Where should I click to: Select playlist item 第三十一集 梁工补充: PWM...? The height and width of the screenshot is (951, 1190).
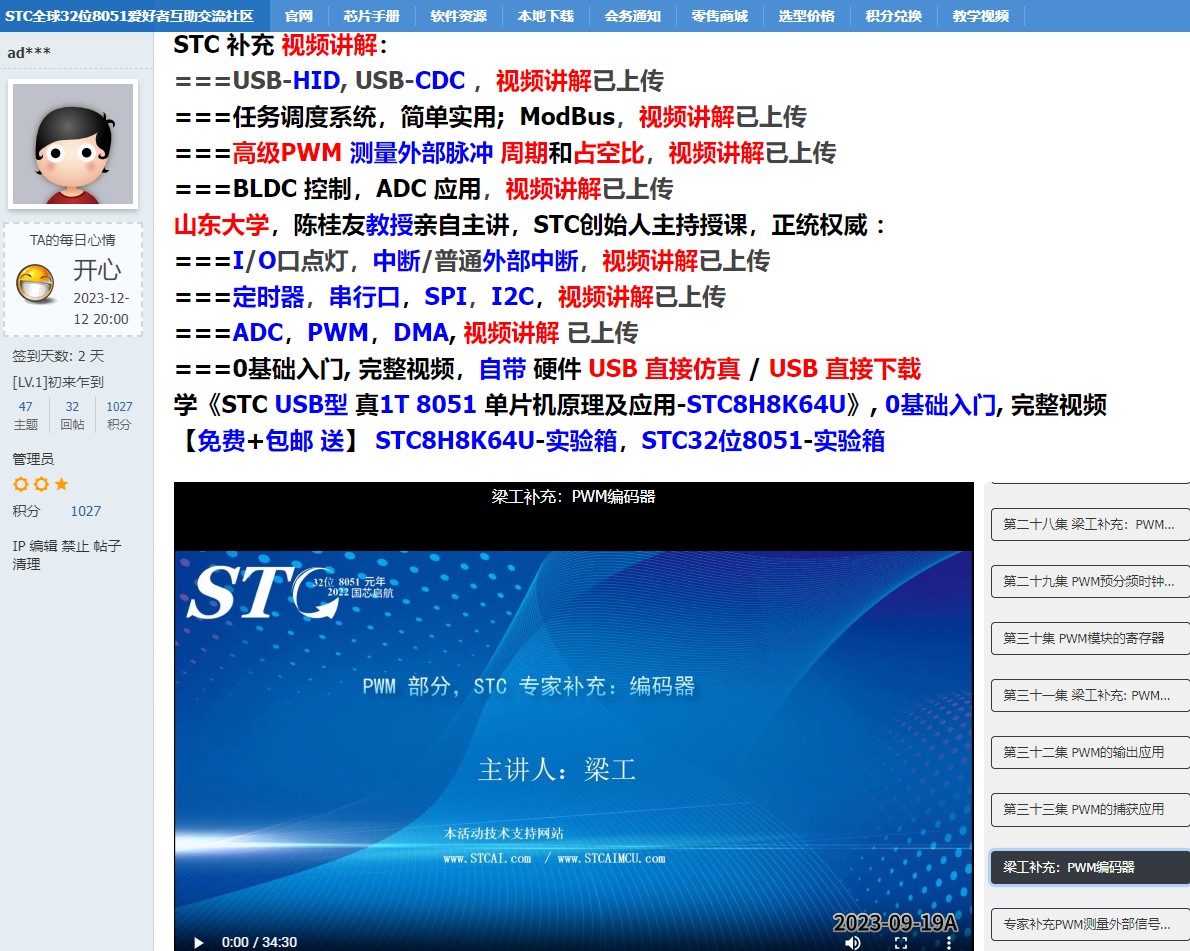tap(1090, 695)
